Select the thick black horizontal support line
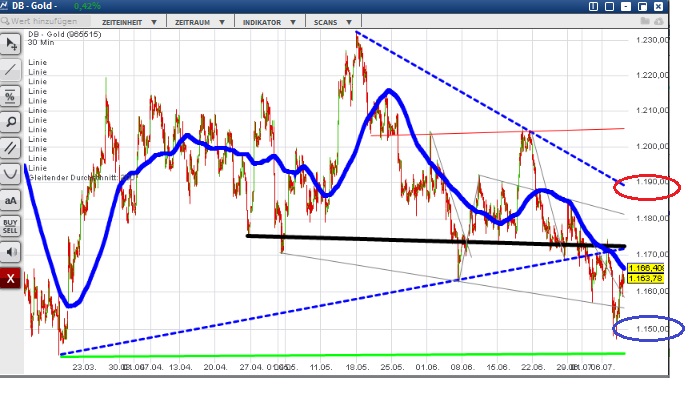 [x=436, y=241]
